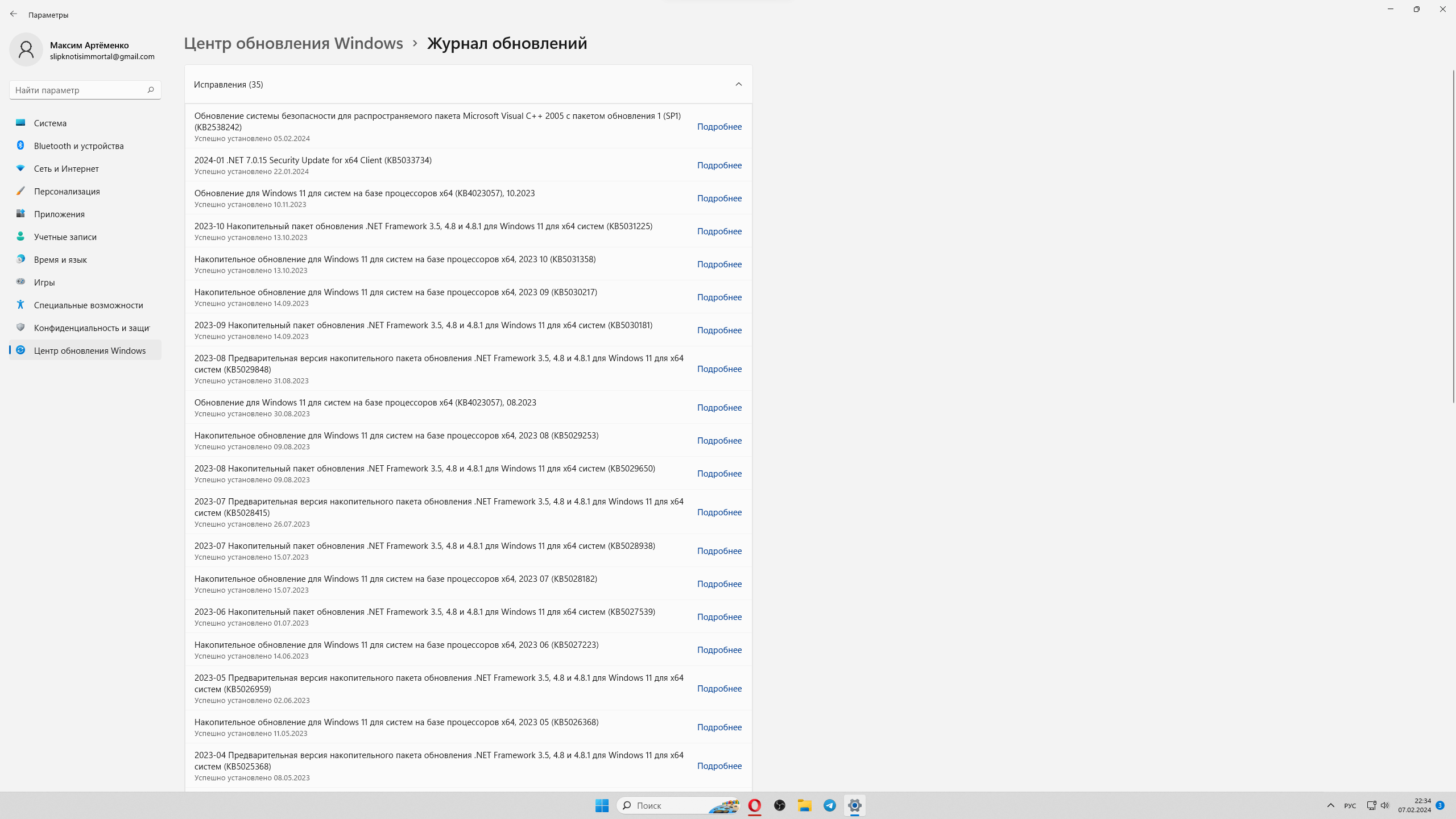Focus the Найти параметр search field

[85, 90]
